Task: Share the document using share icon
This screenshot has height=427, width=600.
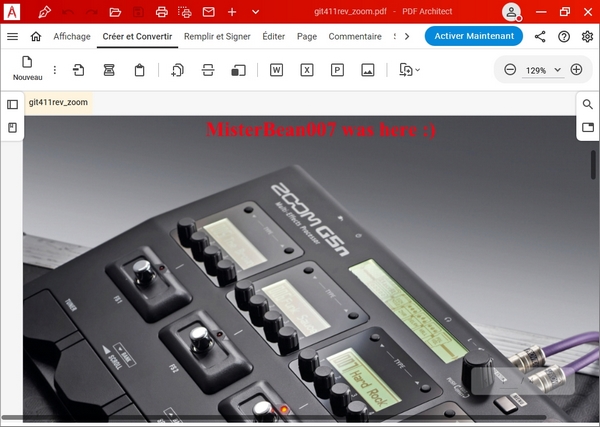Action: coord(540,36)
